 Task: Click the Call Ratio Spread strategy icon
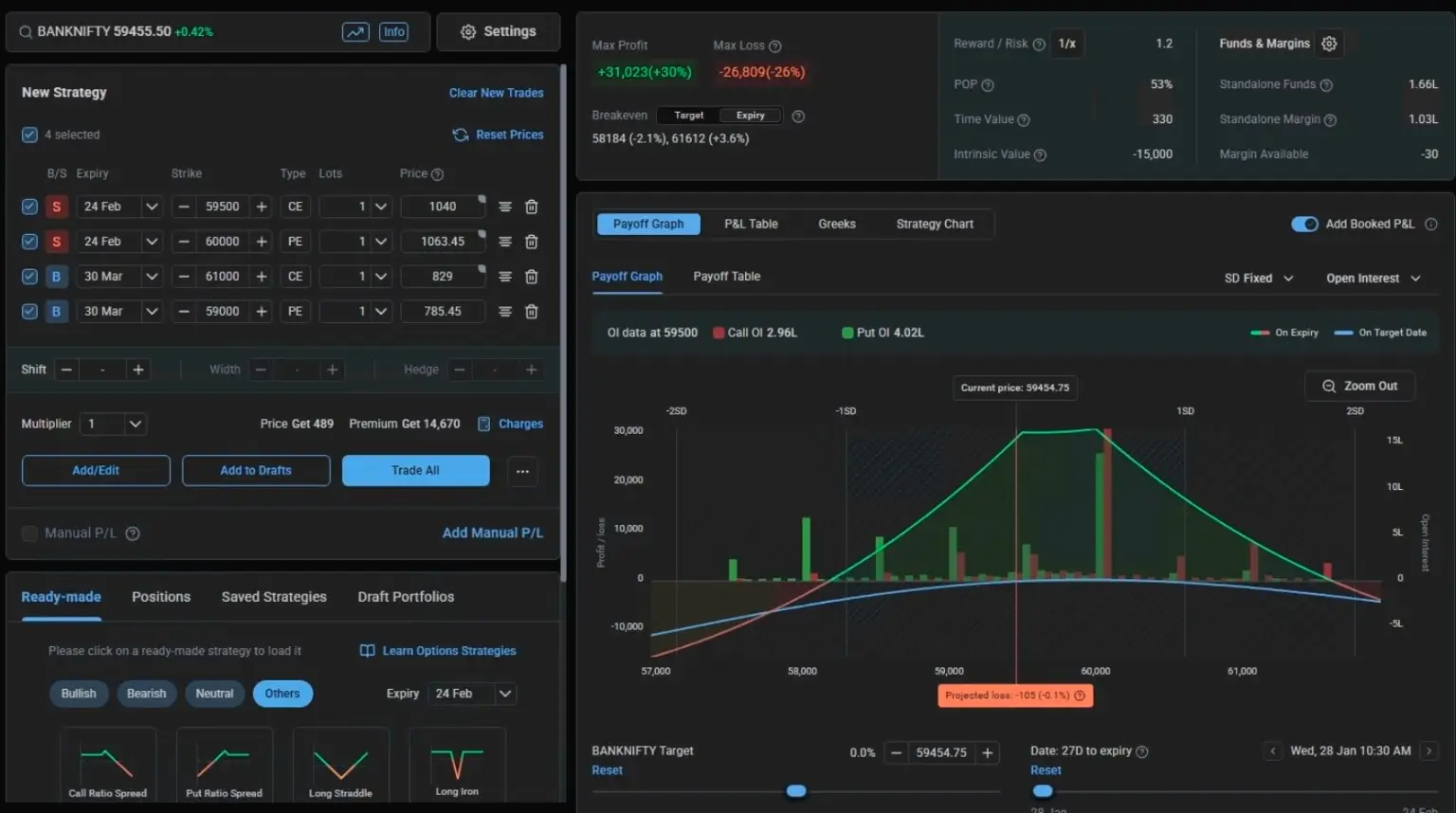coord(107,764)
